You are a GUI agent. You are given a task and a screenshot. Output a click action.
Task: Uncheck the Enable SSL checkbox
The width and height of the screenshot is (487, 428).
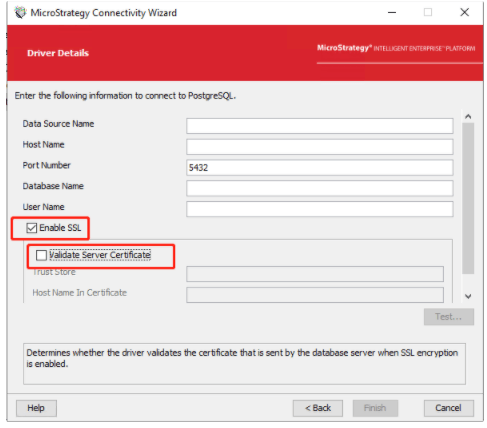(x=32, y=228)
